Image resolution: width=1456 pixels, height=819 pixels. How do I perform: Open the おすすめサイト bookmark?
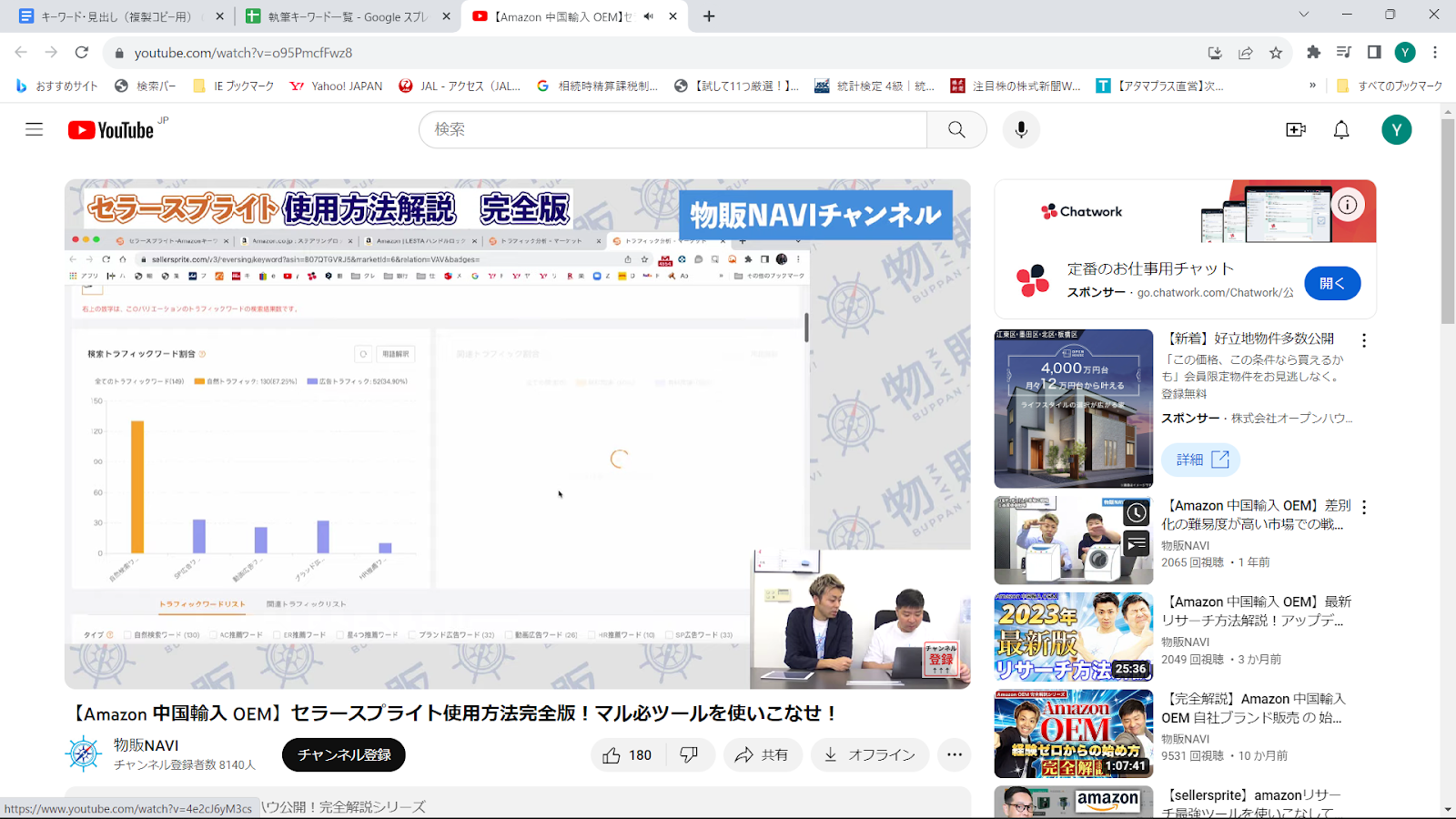click(x=56, y=86)
